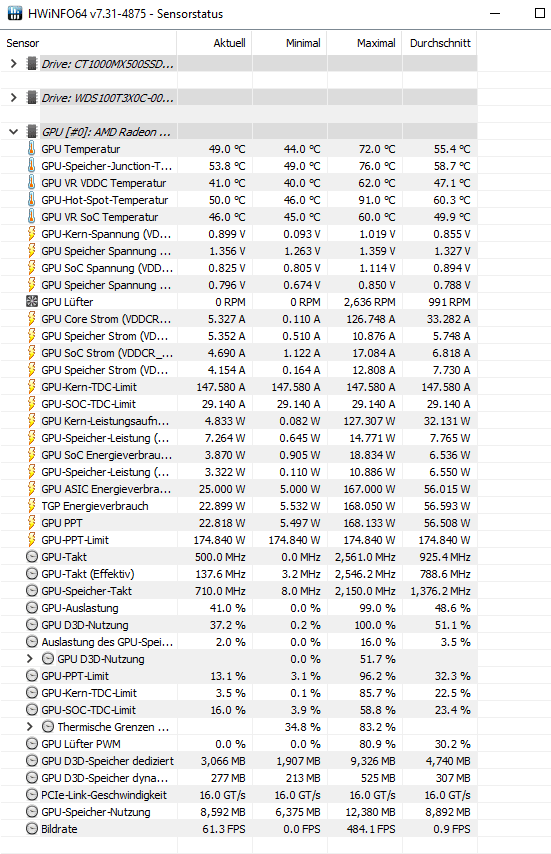Click the GPU SoC Spannung lightning icon

pyautogui.click(x=32, y=267)
